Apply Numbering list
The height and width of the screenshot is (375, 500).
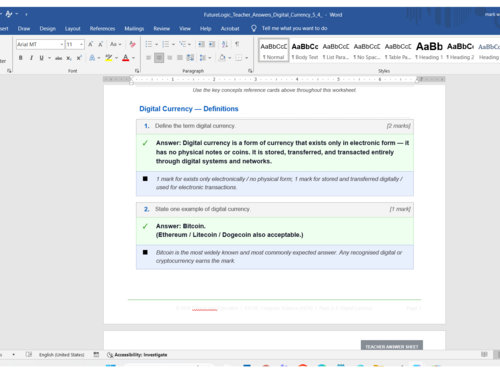[165, 44]
